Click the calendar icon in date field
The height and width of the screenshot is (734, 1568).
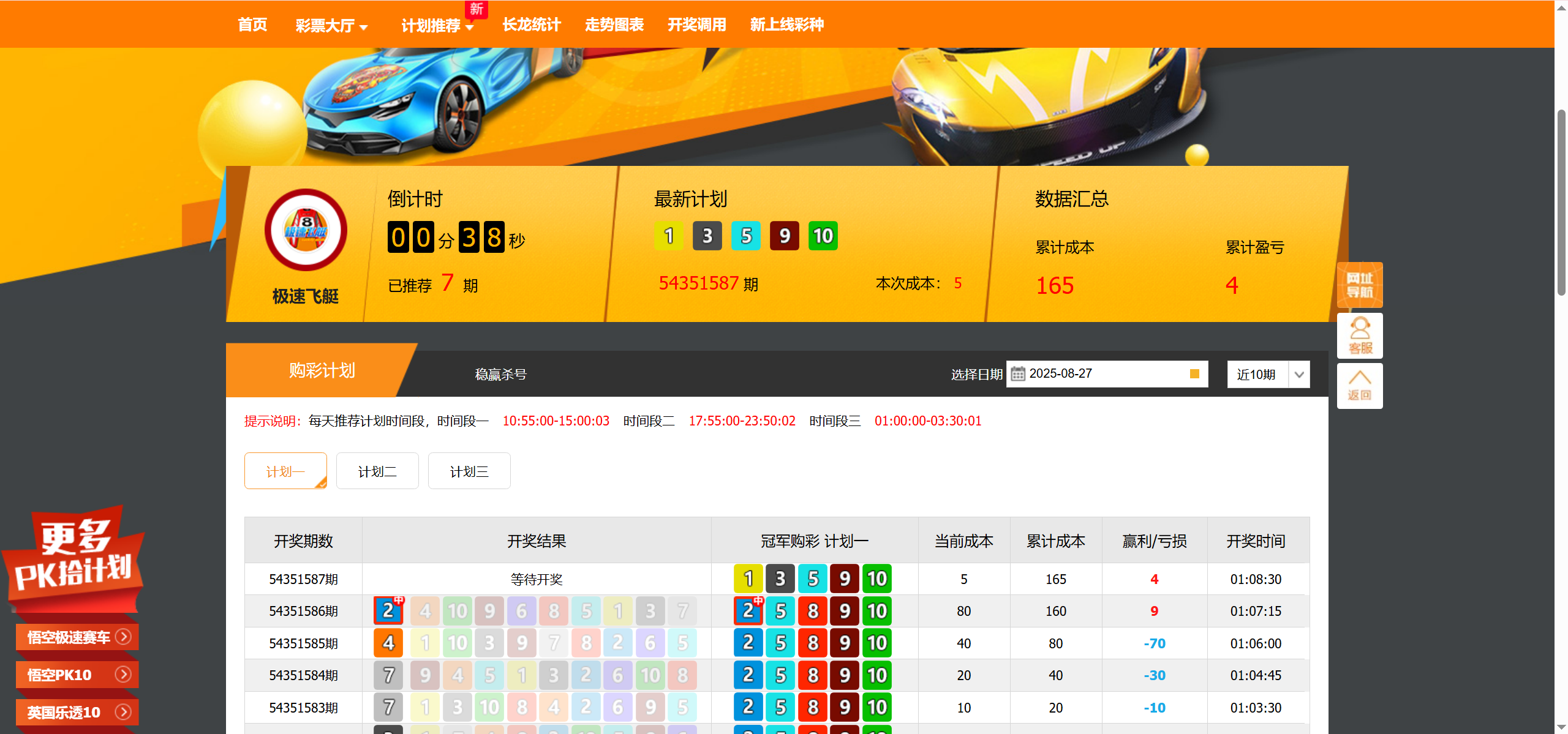tap(1017, 374)
